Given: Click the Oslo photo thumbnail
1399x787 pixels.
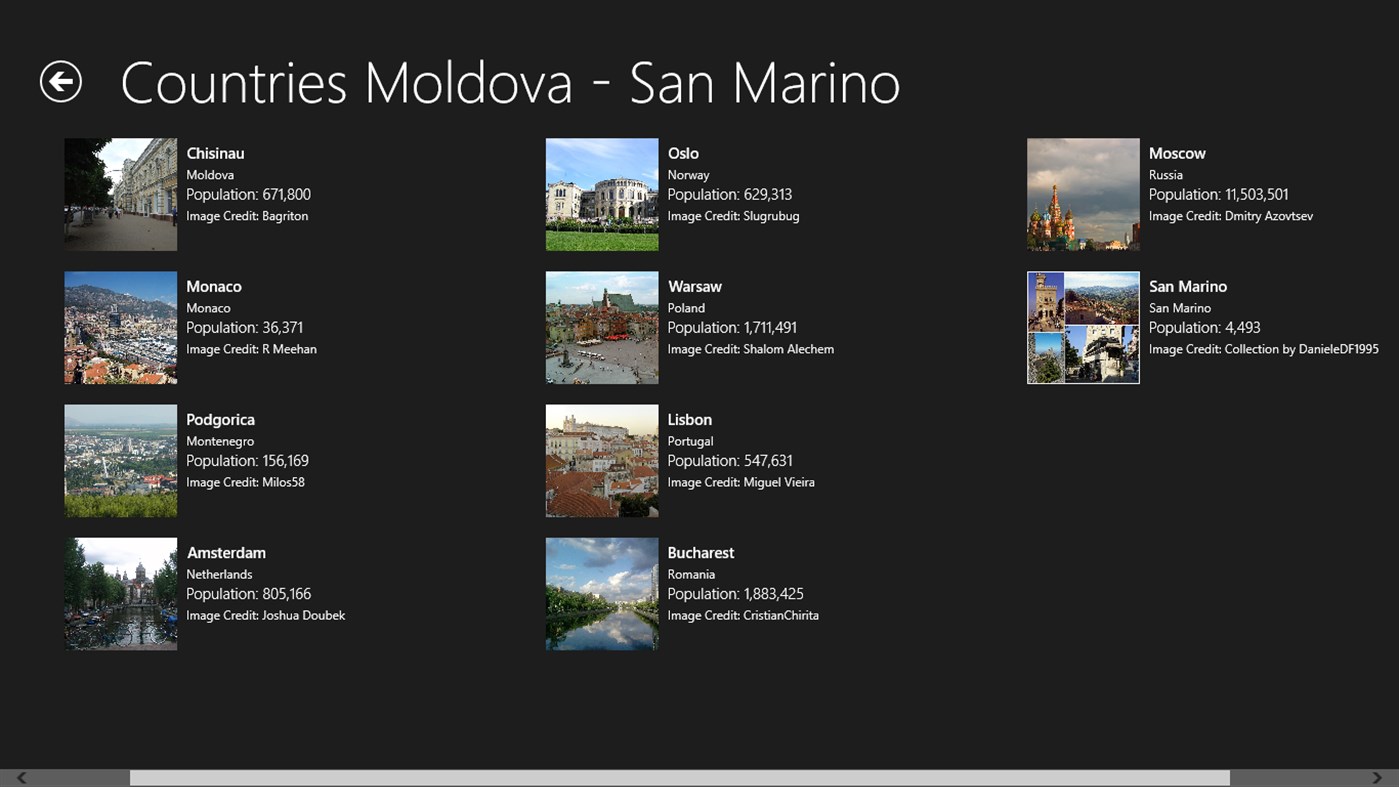Looking at the screenshot, I should [601, 194].
